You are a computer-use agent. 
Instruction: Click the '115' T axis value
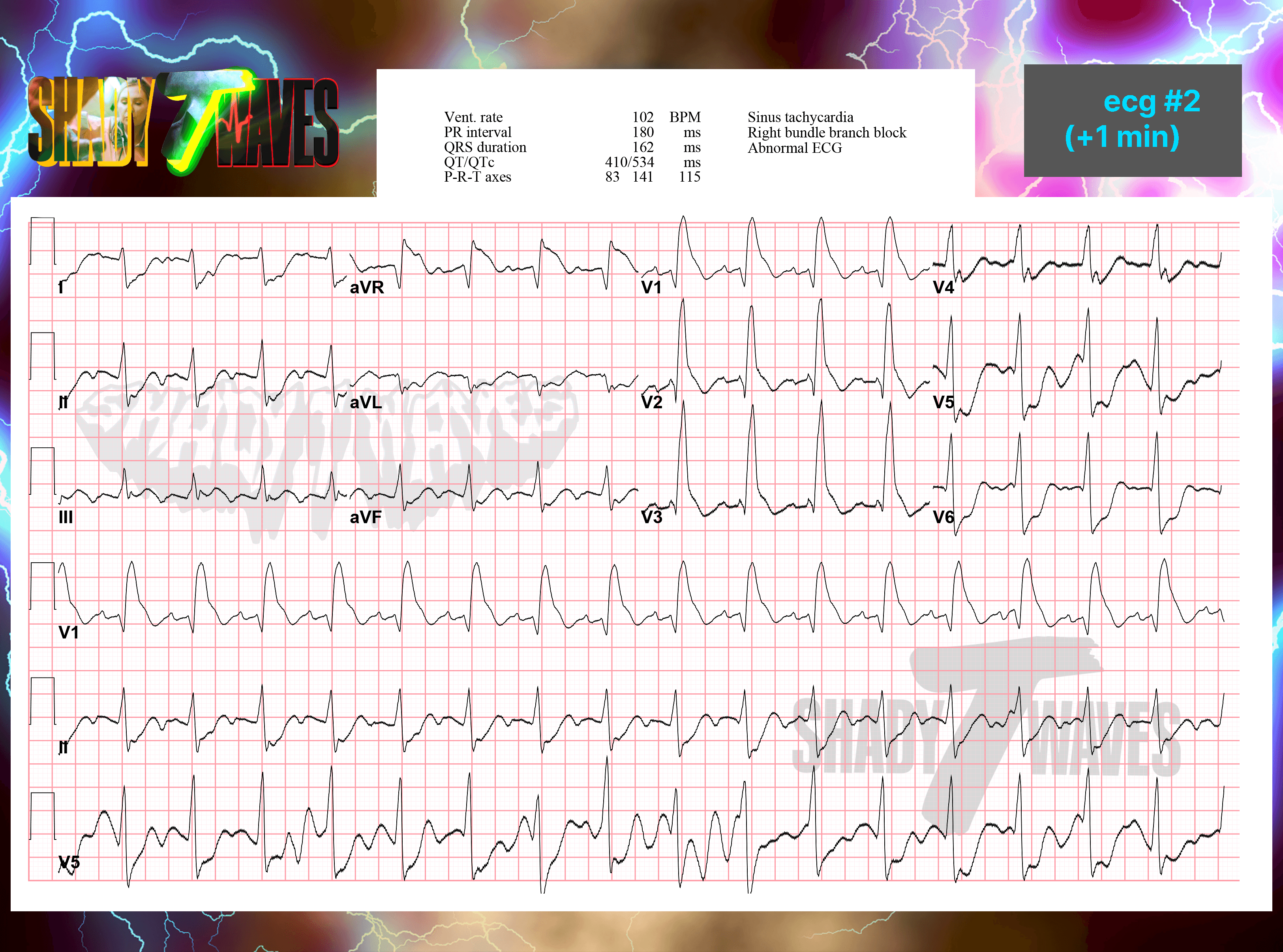(690, 177)
